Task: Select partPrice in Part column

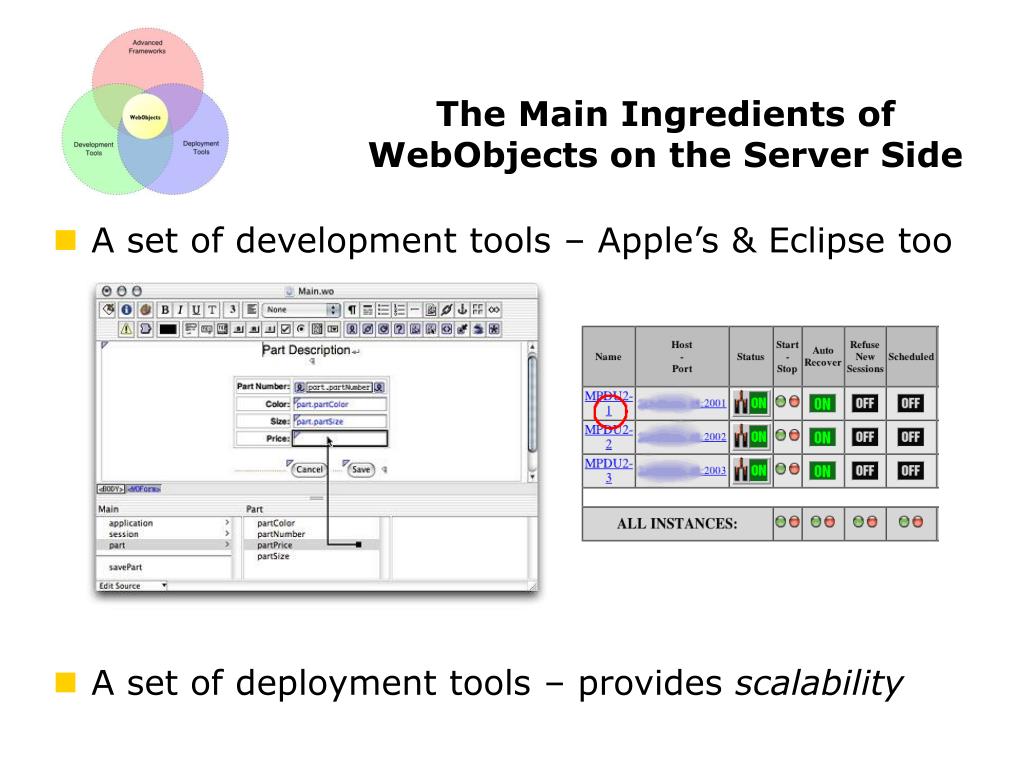Action: coord(275,545)
